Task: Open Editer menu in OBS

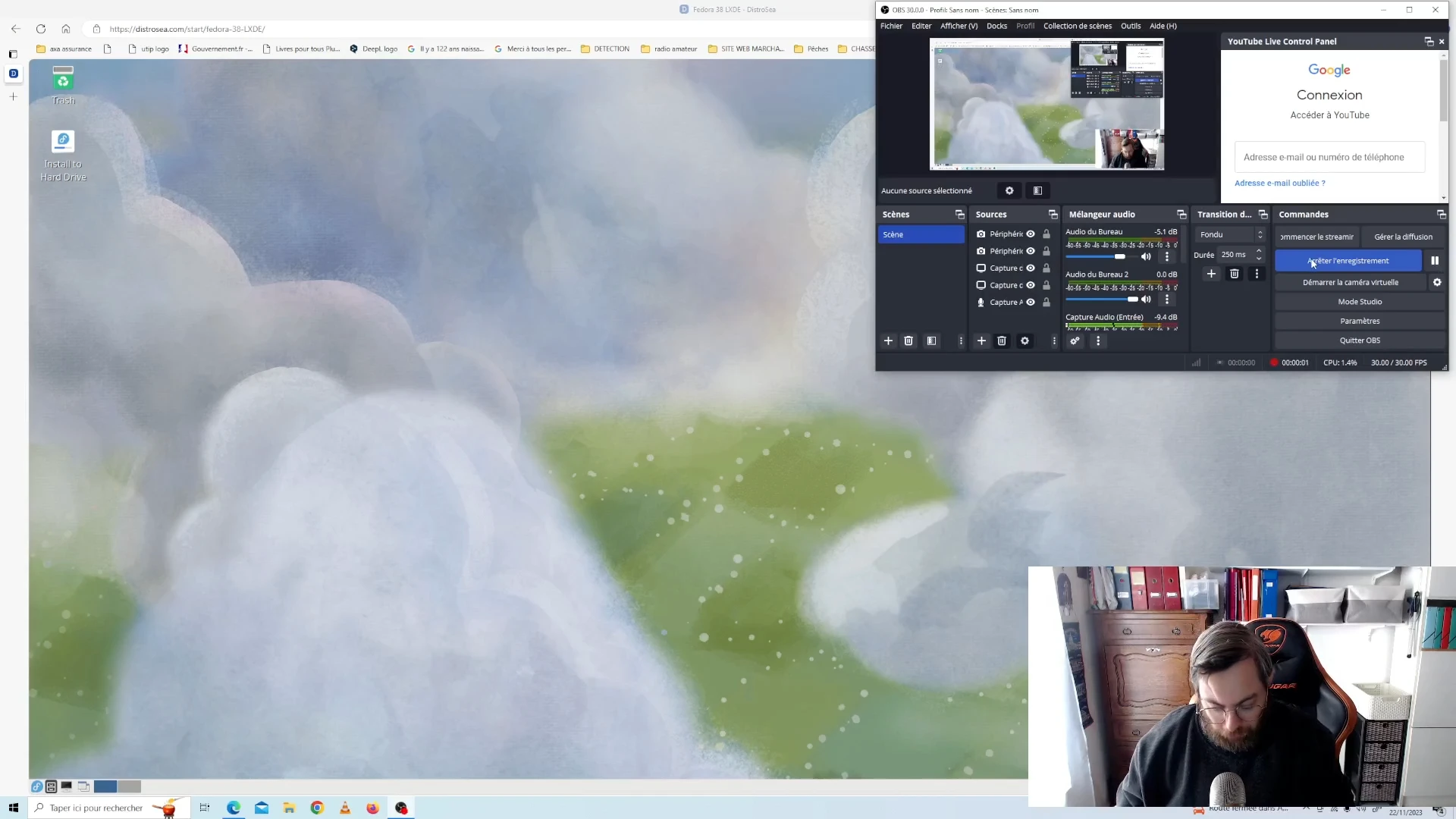Action: pos(921,26)
